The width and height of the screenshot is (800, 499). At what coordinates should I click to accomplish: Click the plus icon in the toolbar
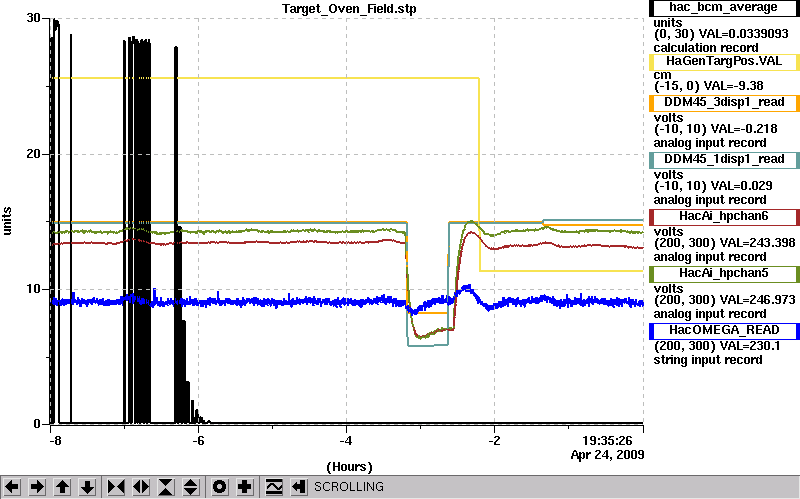pos(245,487)
